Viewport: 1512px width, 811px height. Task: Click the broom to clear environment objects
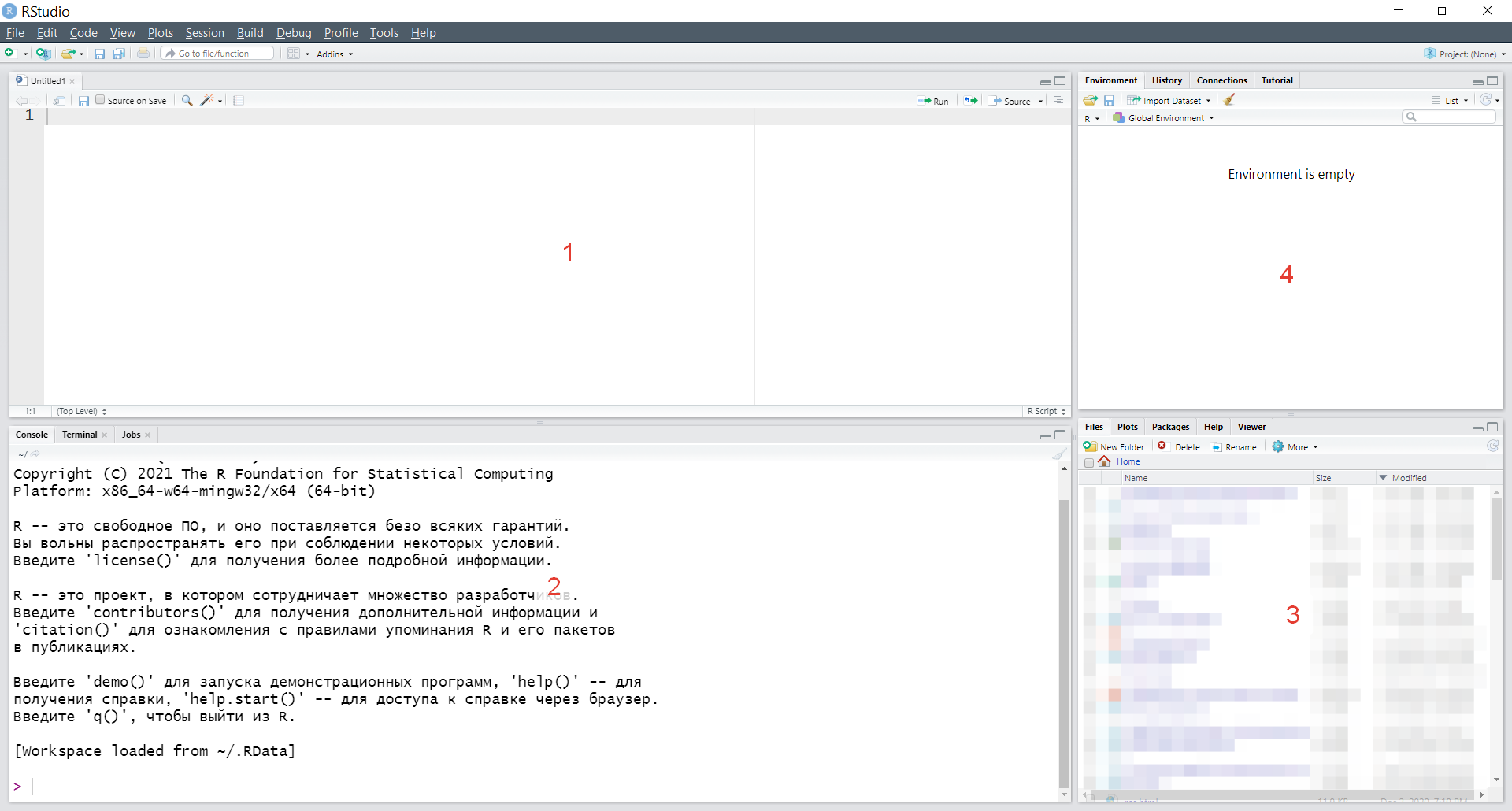tap(1229, 100)
